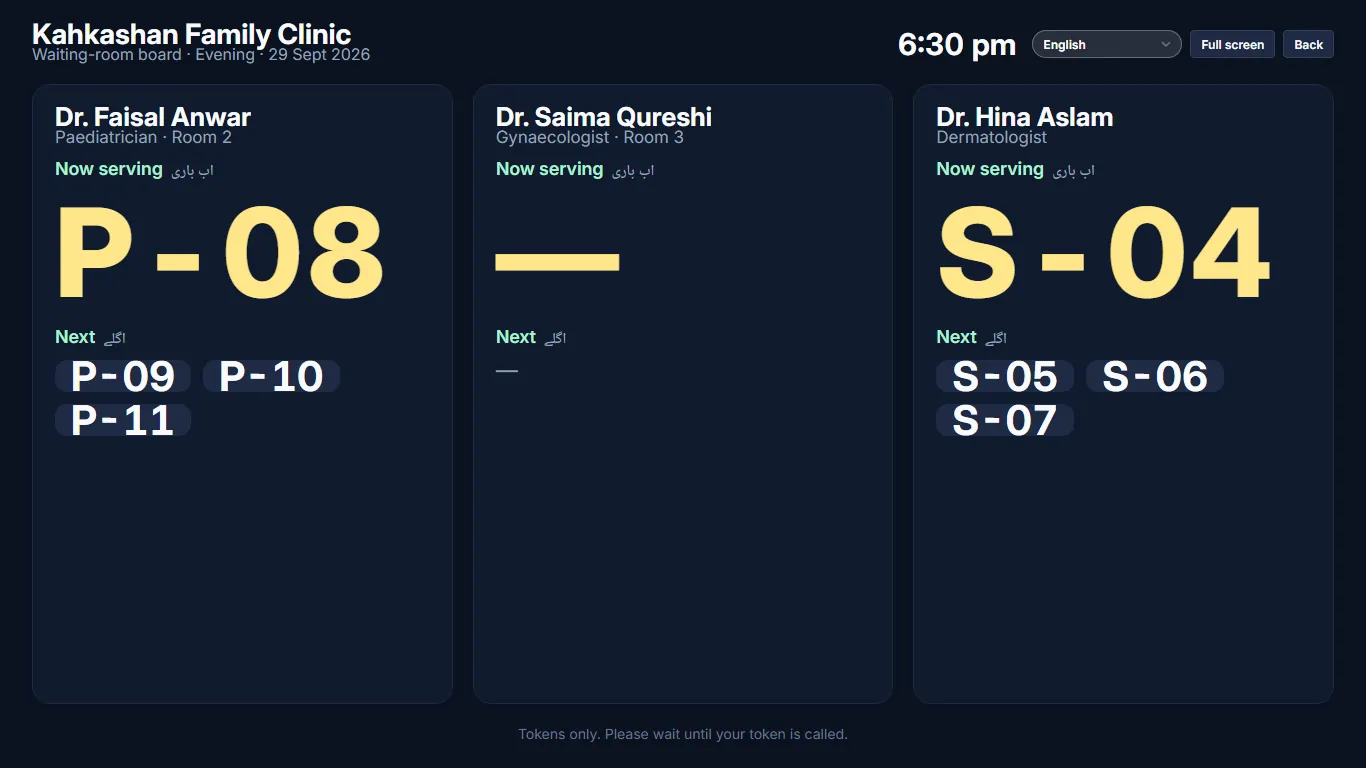
Task: Click Dr. Hina Aslam's name
Action: coord(1025,117)
